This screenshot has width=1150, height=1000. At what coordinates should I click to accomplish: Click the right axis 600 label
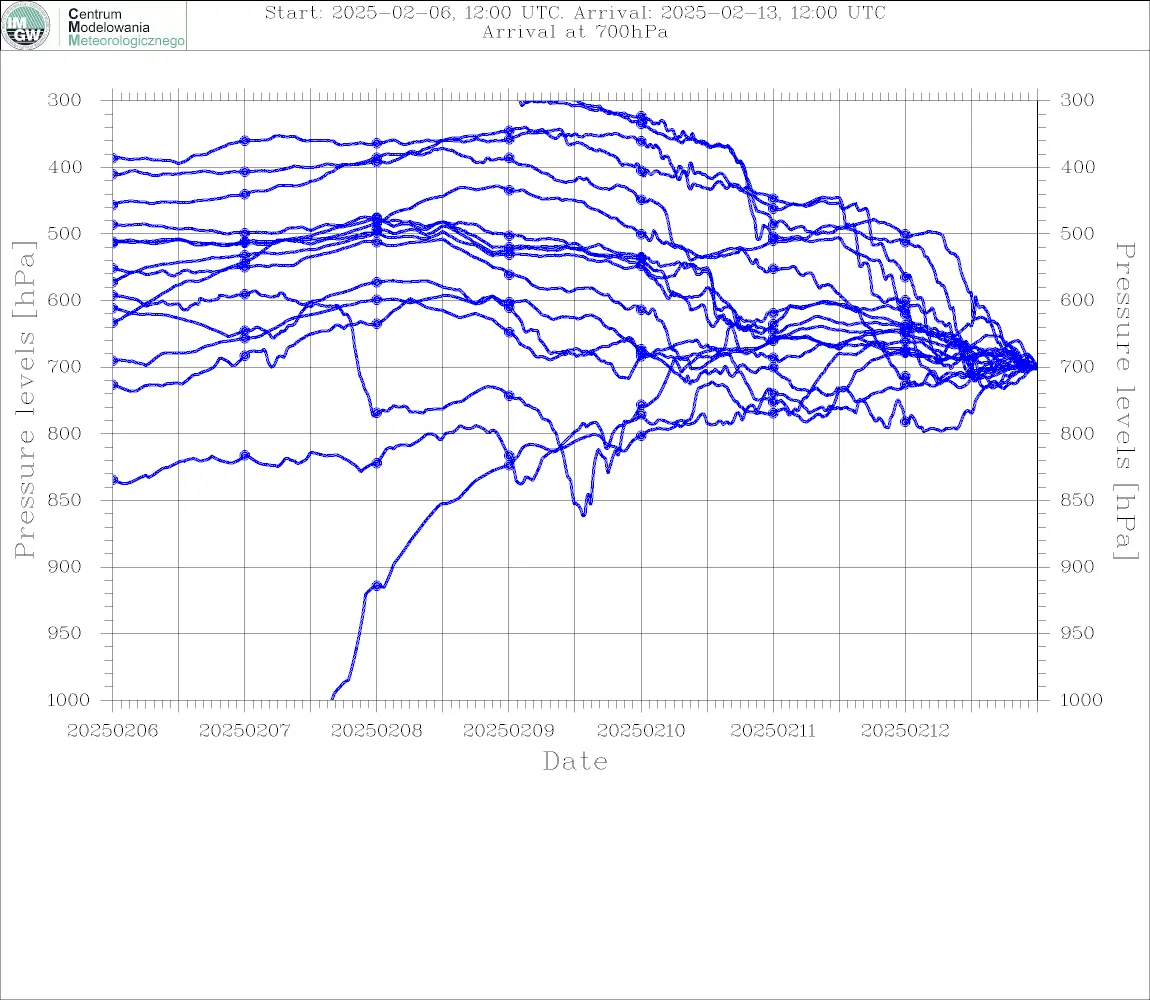[1077, 300]
